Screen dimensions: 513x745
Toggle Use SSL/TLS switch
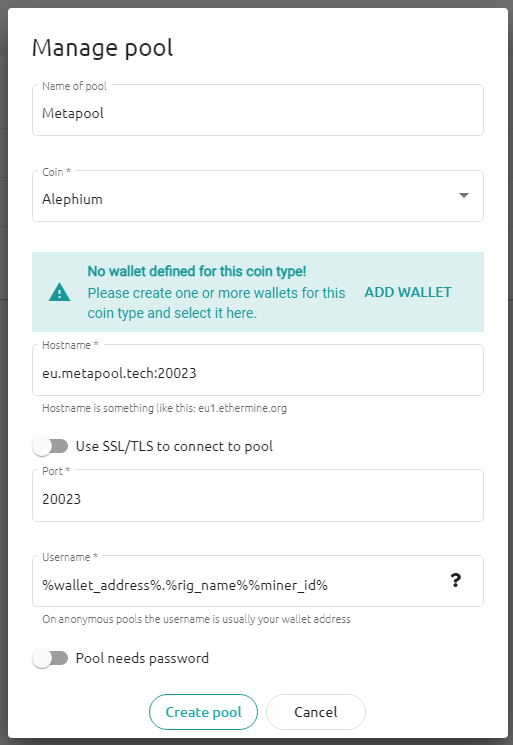tap(50, 446)
